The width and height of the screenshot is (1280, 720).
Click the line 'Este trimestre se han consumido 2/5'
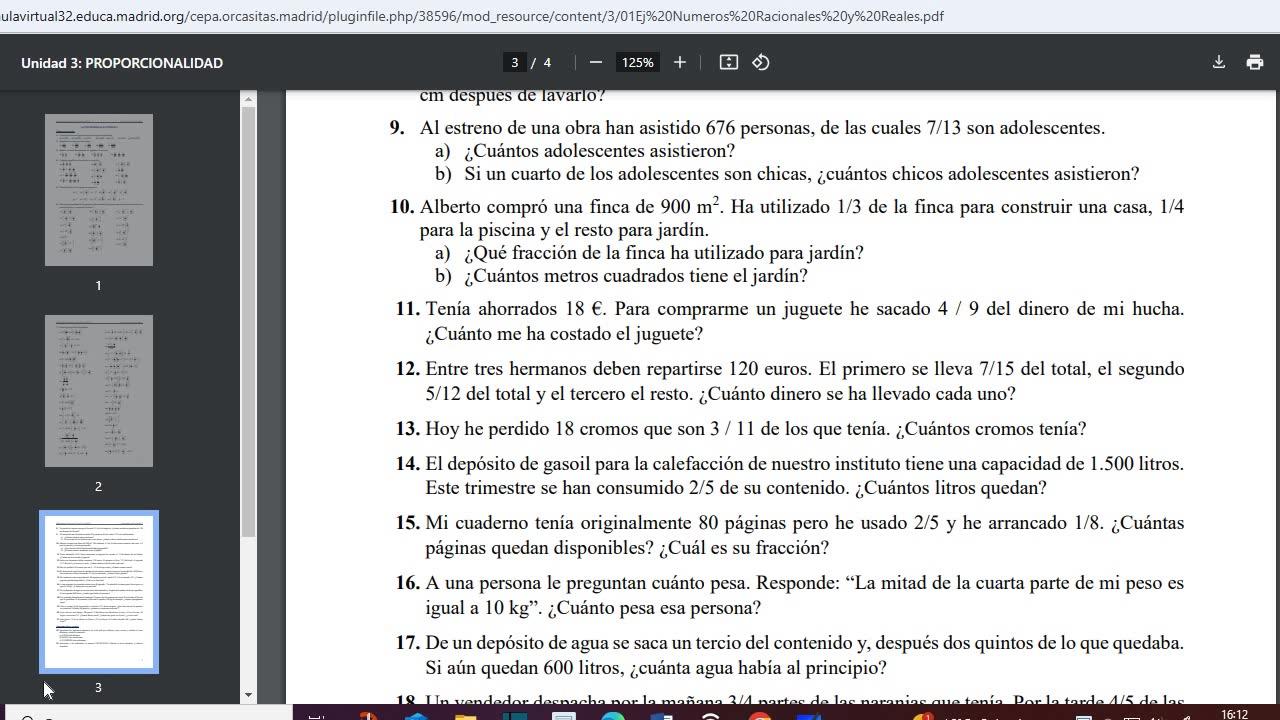pyautogui.click(x=736, y=488)
